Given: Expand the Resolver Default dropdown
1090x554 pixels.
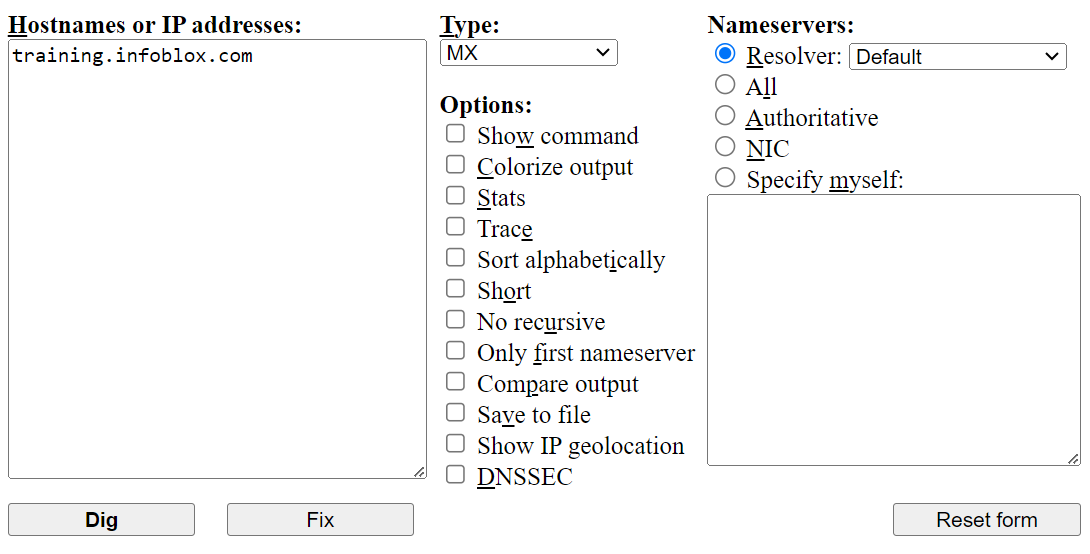Looking at the screenshot, I should pos(958,57).
